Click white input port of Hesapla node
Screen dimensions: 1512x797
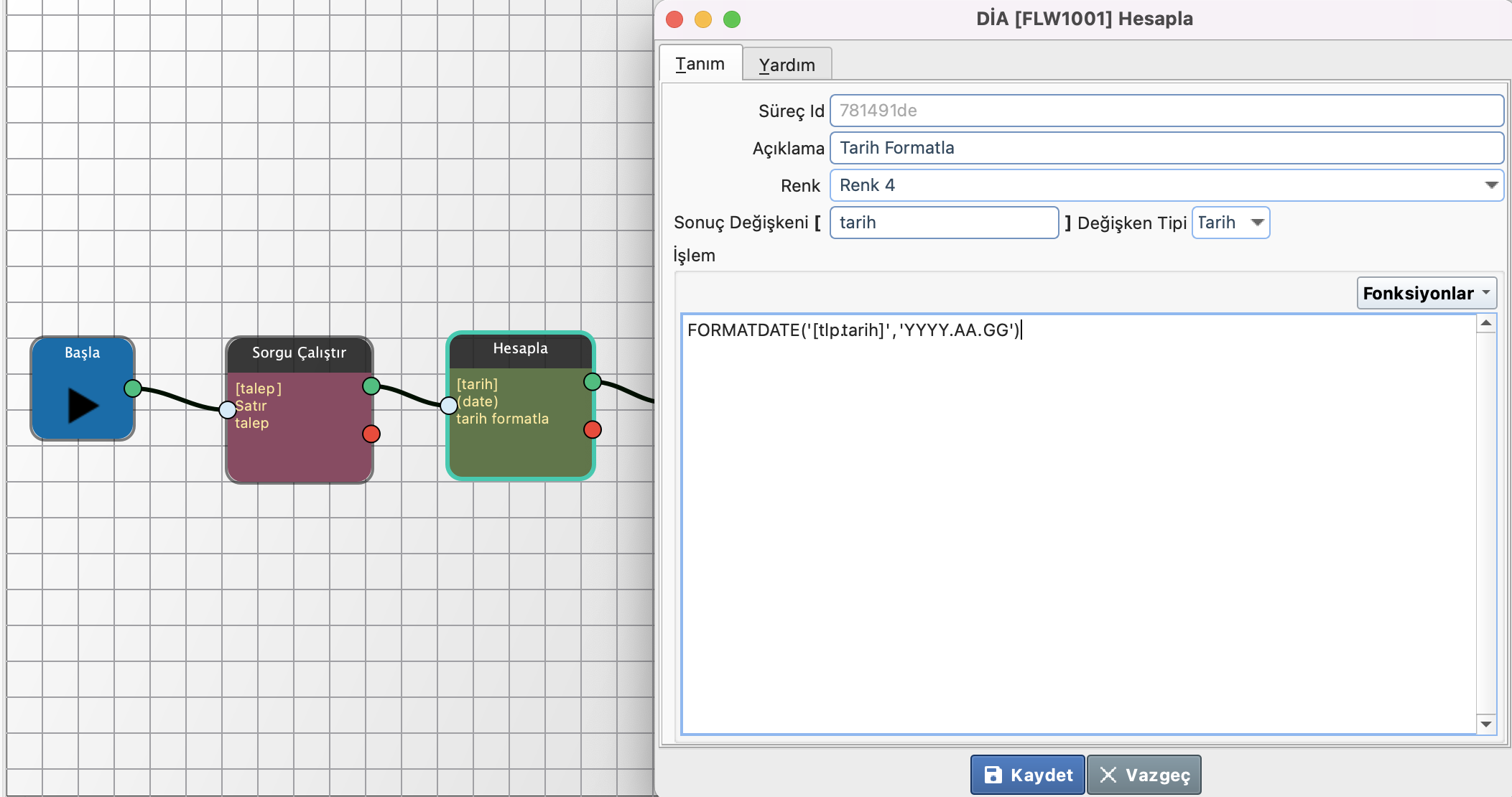coord(449,406)
